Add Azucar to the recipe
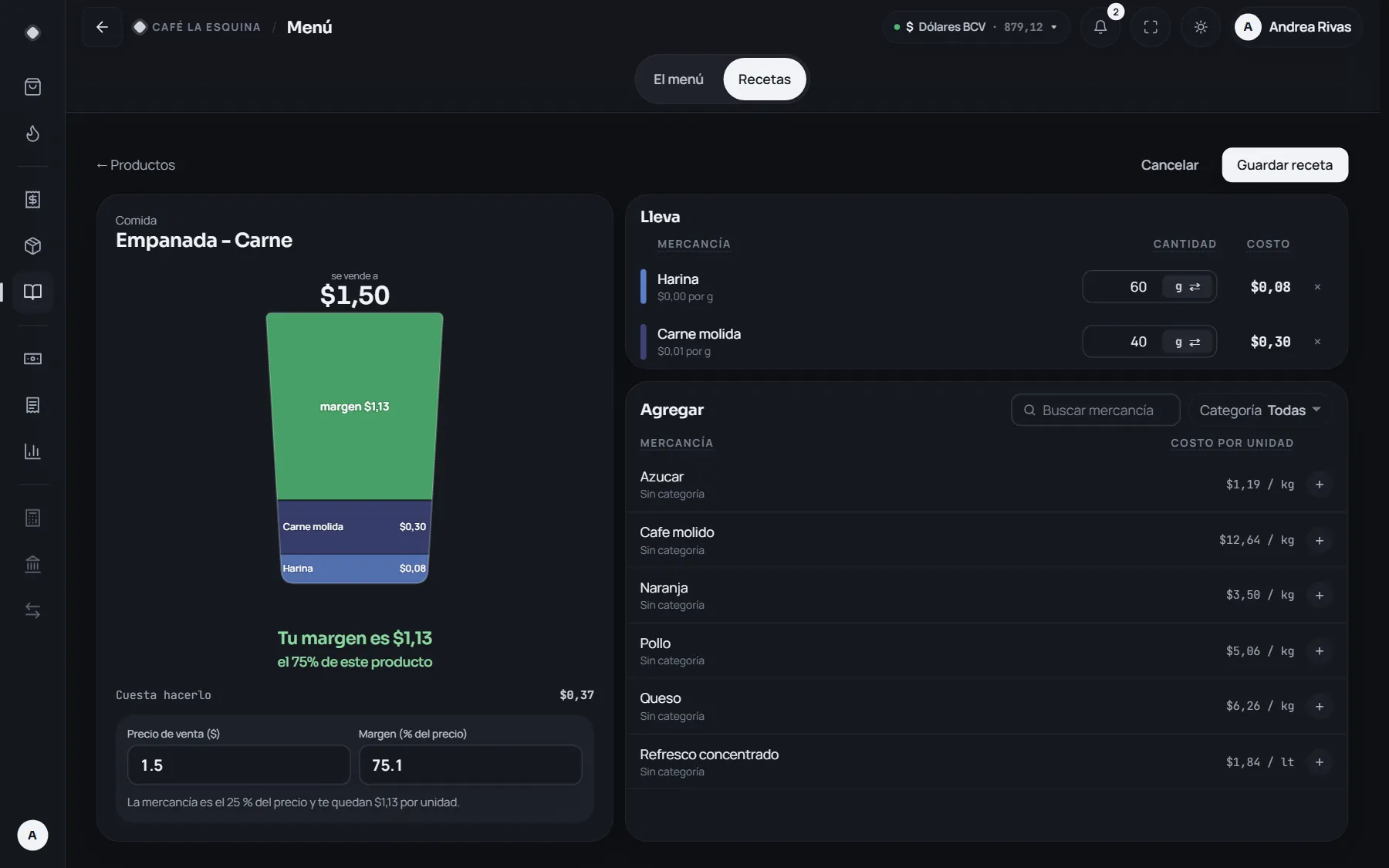The image size is (1389, 868). click(1319, 485)
